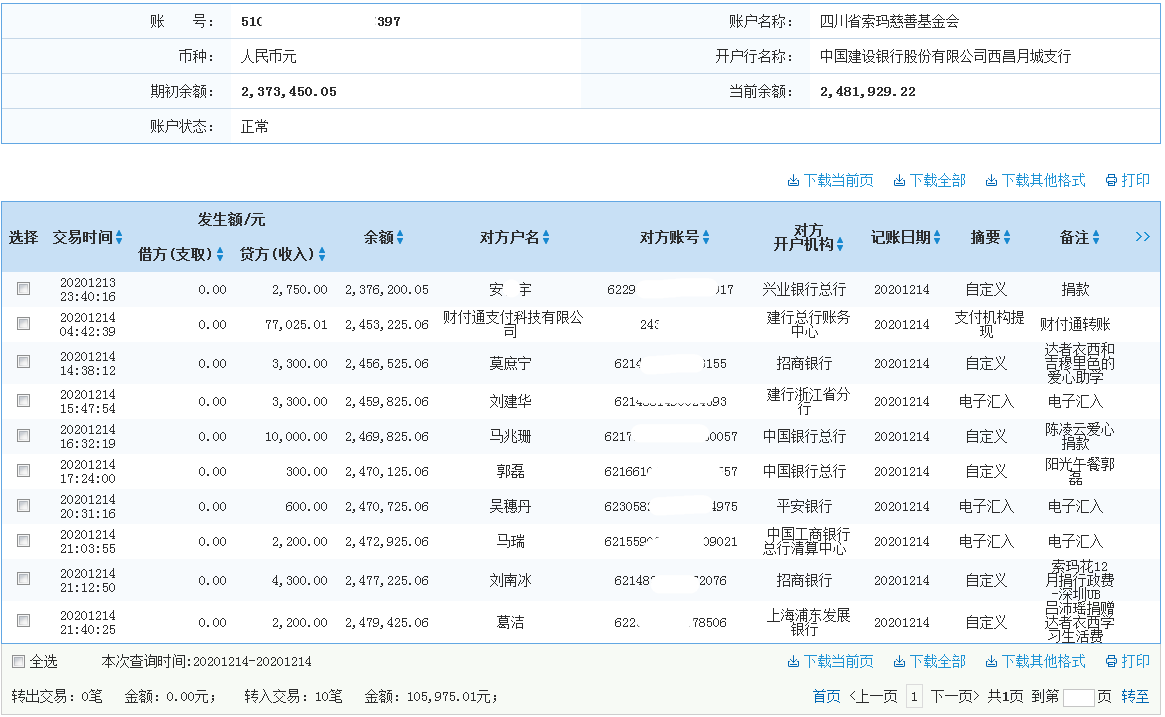The image size is (1165, 717).
Task: Click 兴业银行总行 institution cell
Action: click(x=804, y=290)
